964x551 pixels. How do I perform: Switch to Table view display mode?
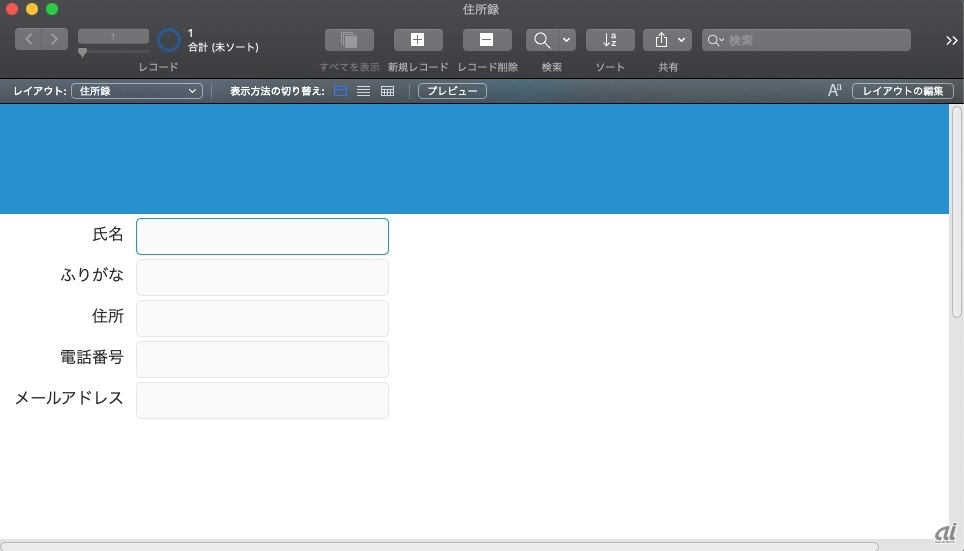387,91
